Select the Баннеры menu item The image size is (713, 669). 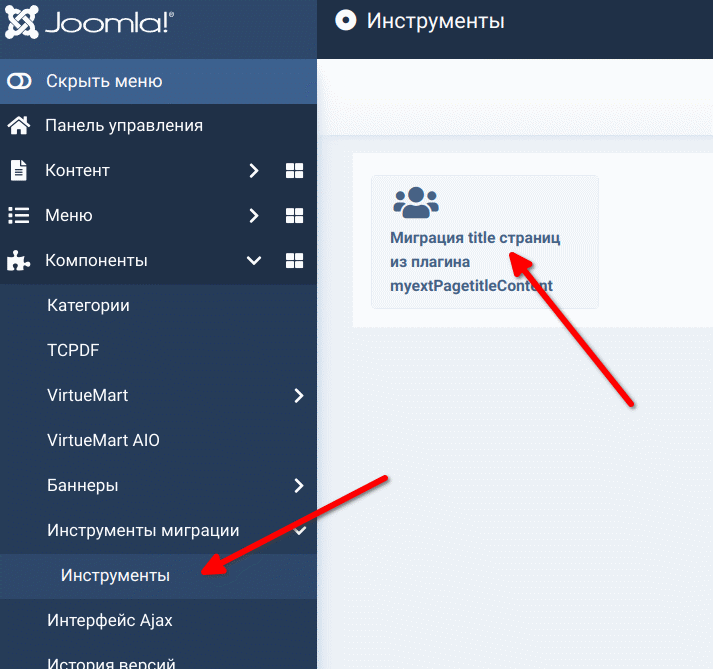(83, 485)
